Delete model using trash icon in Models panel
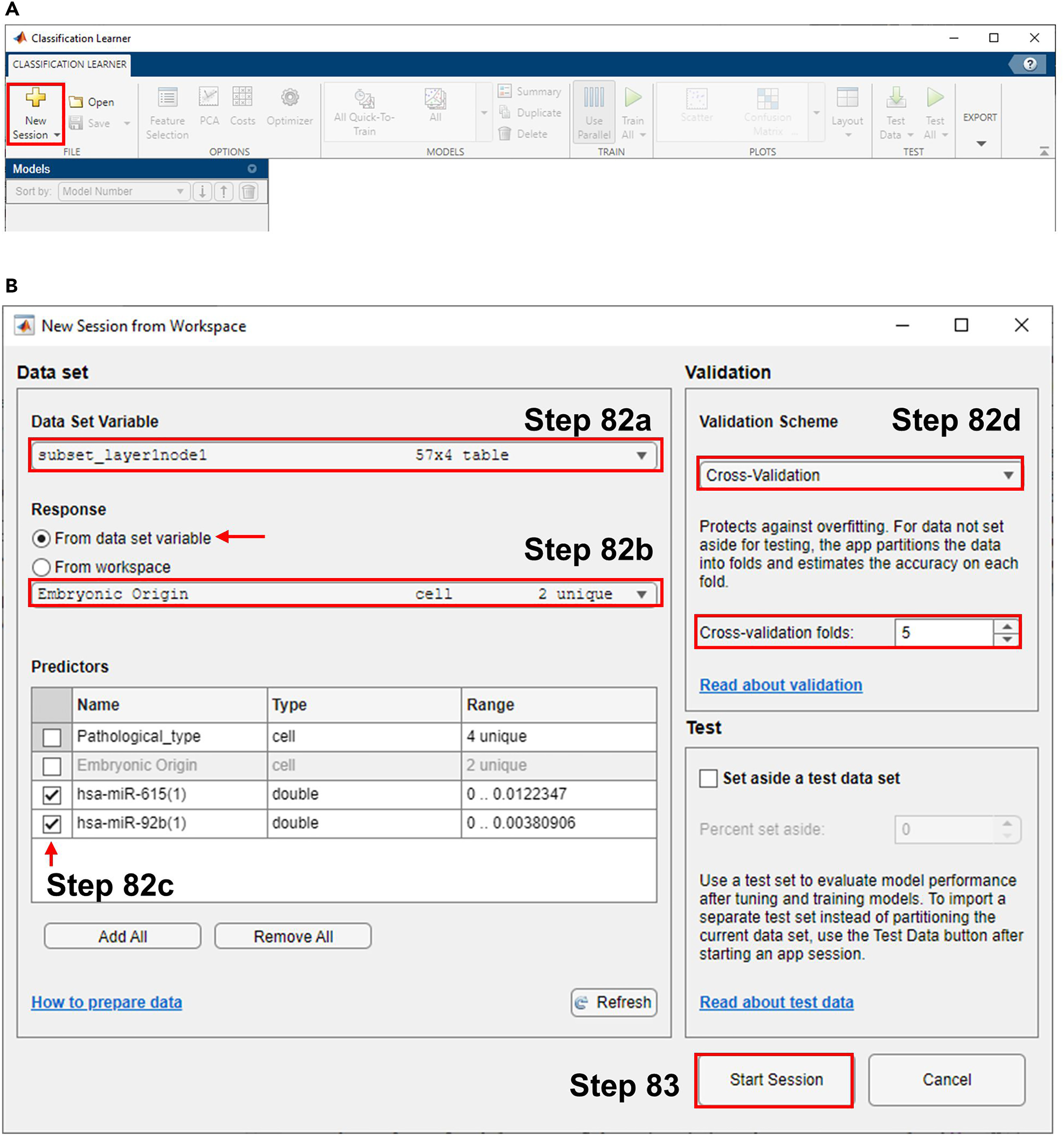The image size is (1064, 1137). tap(248, 192)
